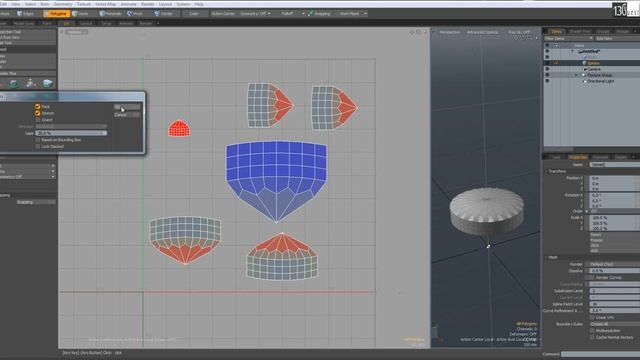This screenshot has width=640, height=360.
Task: Switch to the Shader Tree tab
Action: coord(580,31)
